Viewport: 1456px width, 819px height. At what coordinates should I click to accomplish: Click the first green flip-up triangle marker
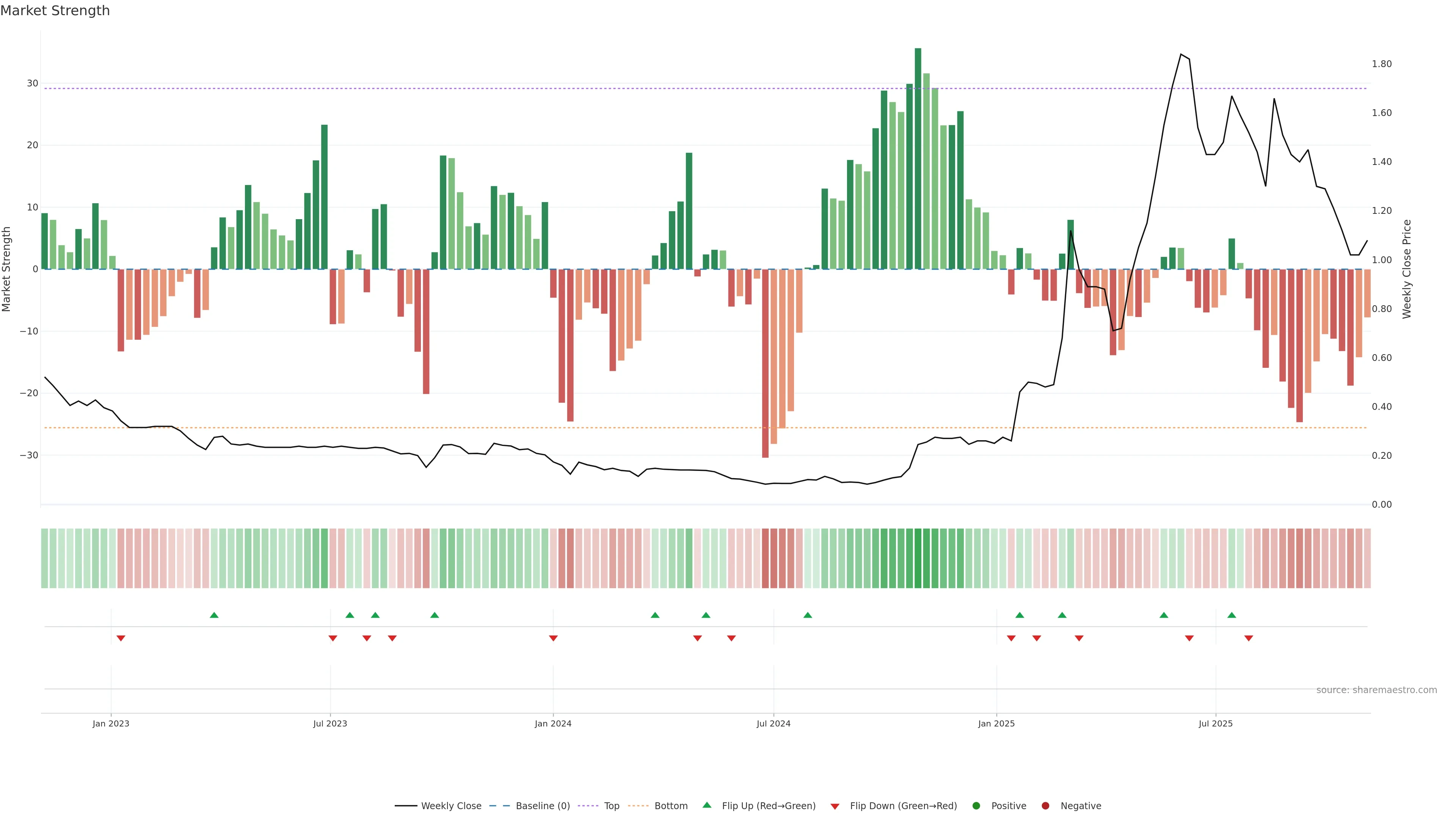point(214,615)
